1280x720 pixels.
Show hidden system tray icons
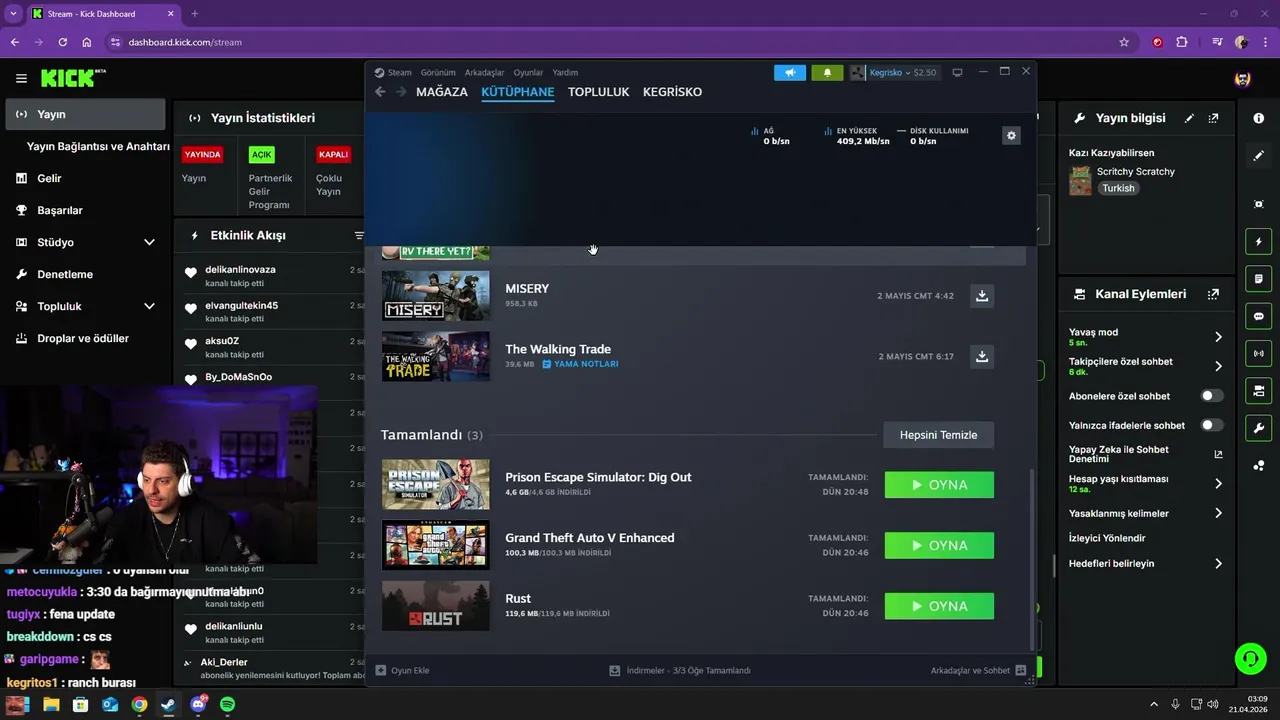[x=1153, y=705]
